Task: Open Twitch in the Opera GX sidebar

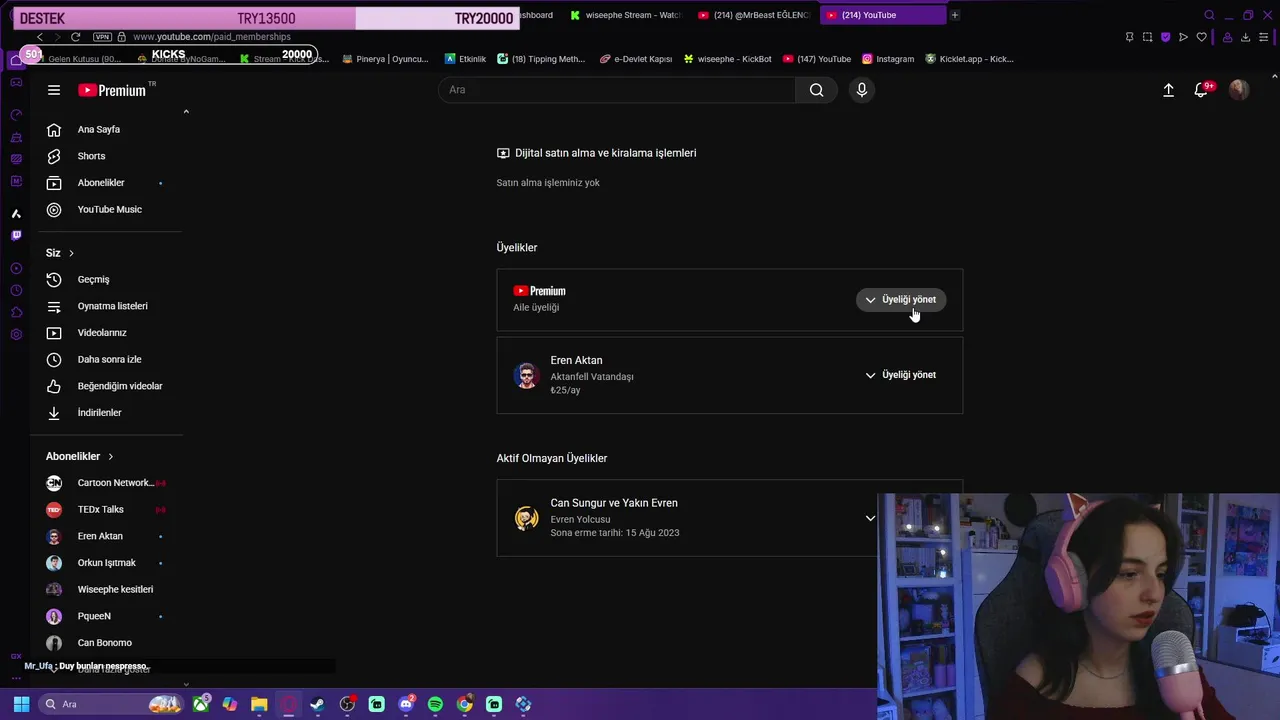Action: (x=16, y=236)
